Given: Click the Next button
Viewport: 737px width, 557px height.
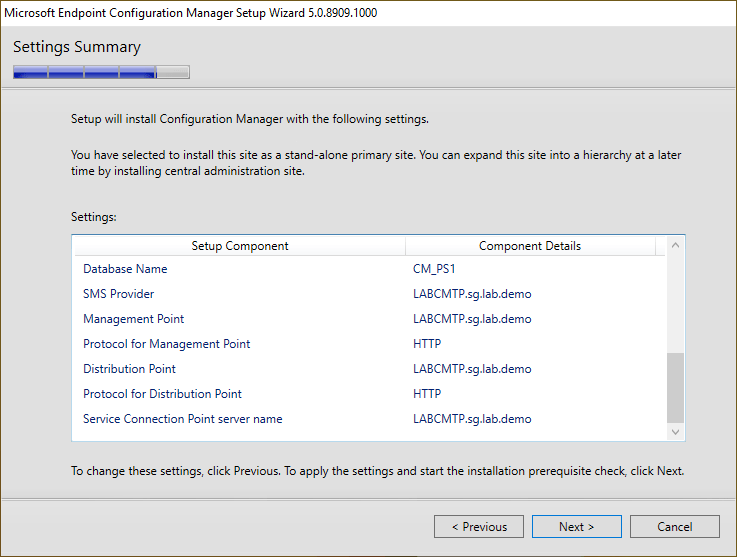Looking at the screenshot, I should (576, 527).
